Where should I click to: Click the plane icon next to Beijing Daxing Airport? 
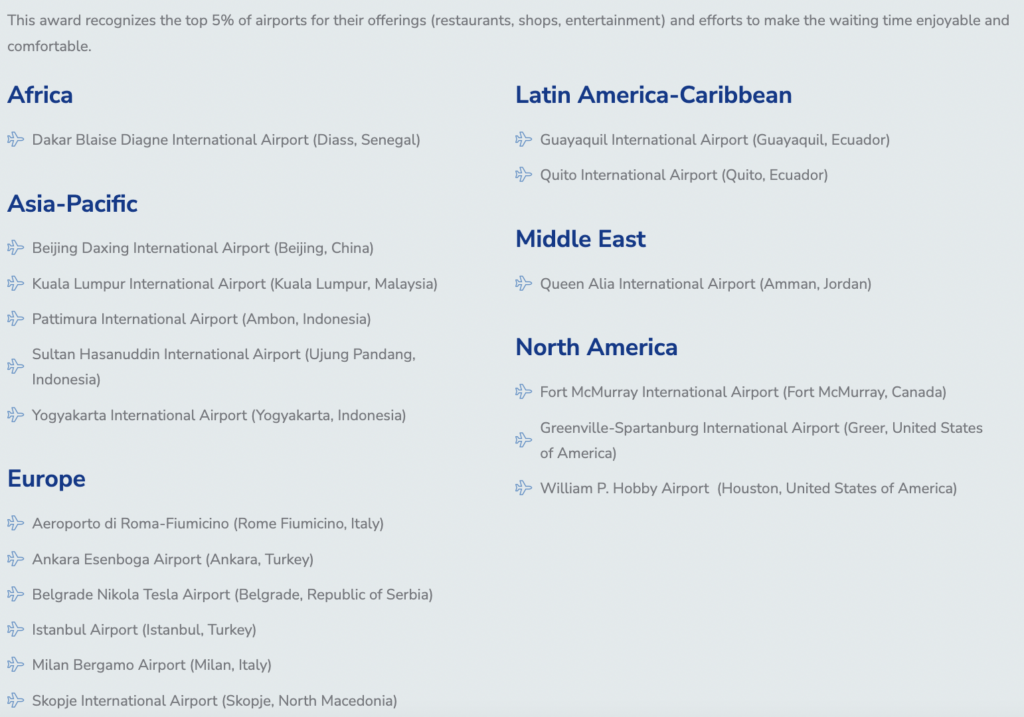15,248
